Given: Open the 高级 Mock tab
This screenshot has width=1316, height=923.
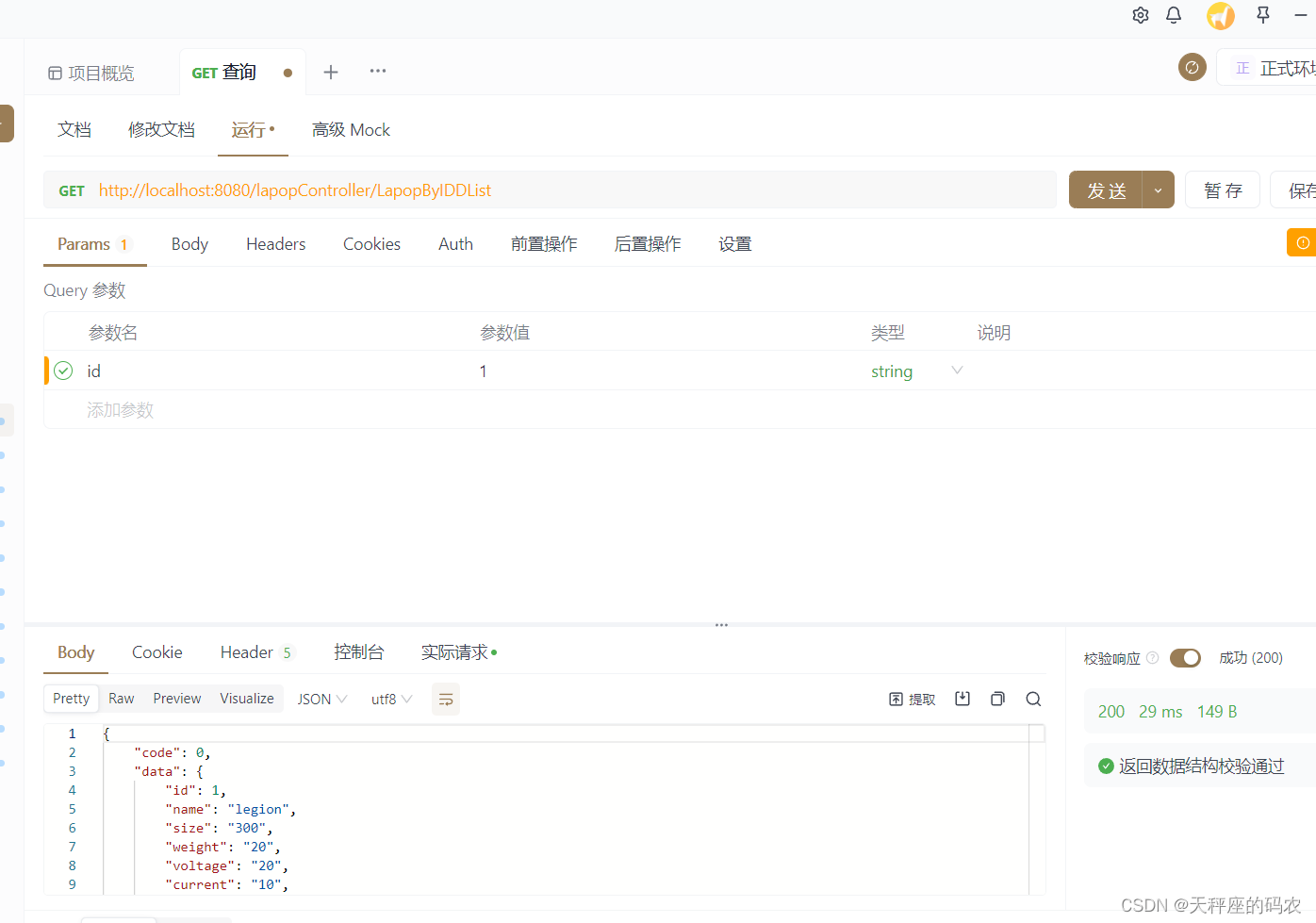Looking at the screenshot, I should coord(351,129).
